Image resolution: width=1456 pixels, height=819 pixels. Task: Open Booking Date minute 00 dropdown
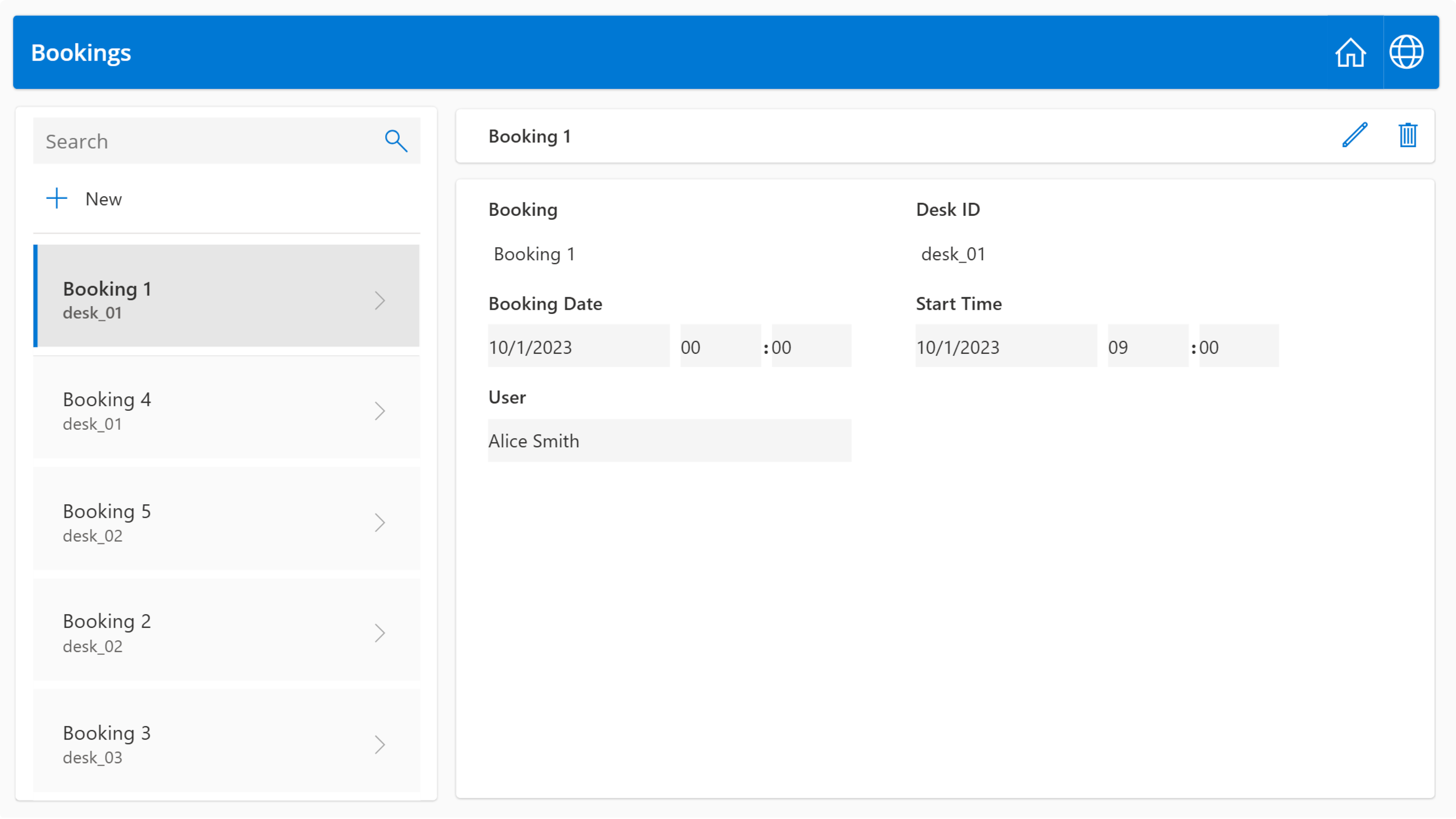coord(812,346)
